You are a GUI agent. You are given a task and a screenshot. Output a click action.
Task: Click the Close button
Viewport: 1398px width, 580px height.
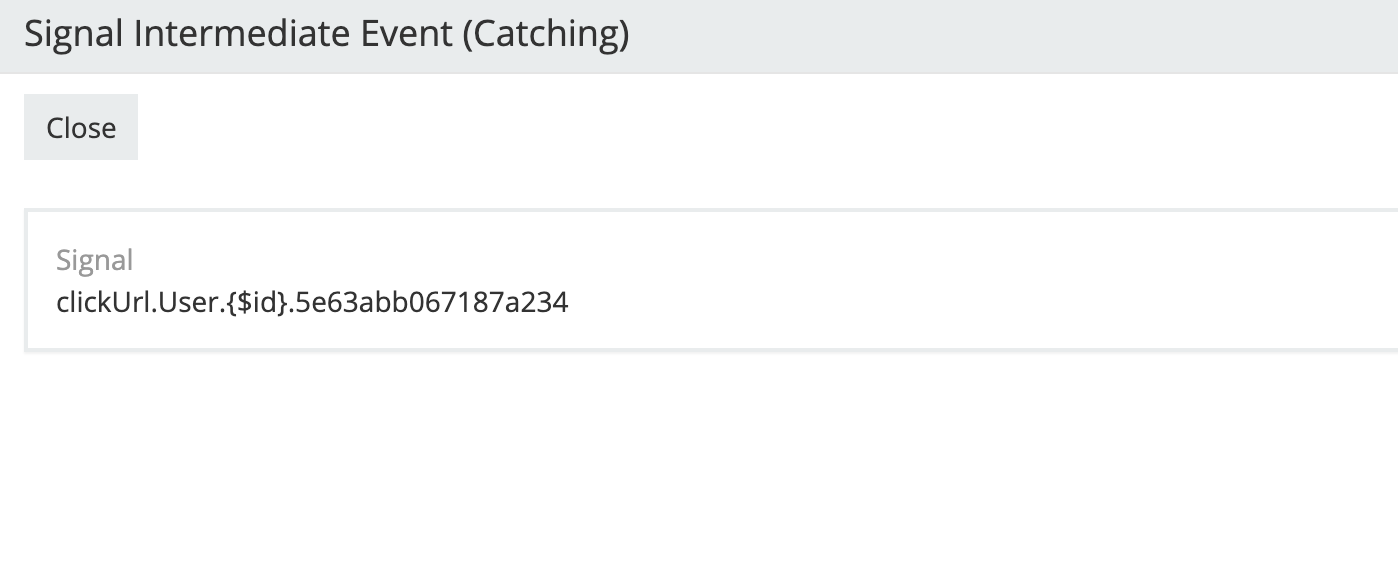[81, 128]
